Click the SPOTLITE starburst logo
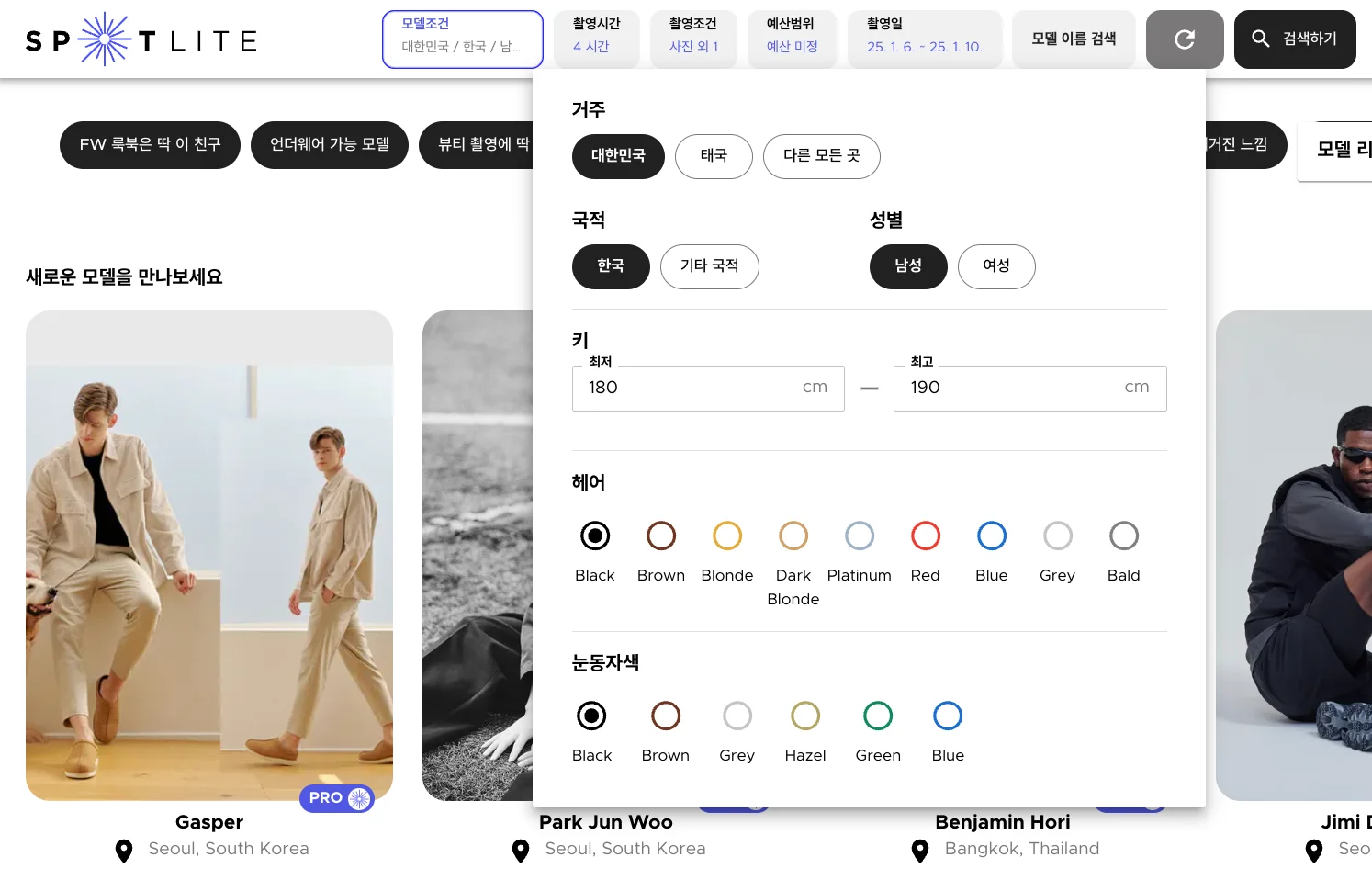The height and width of the screenshot is (891, 1372). tap(105, 39)
